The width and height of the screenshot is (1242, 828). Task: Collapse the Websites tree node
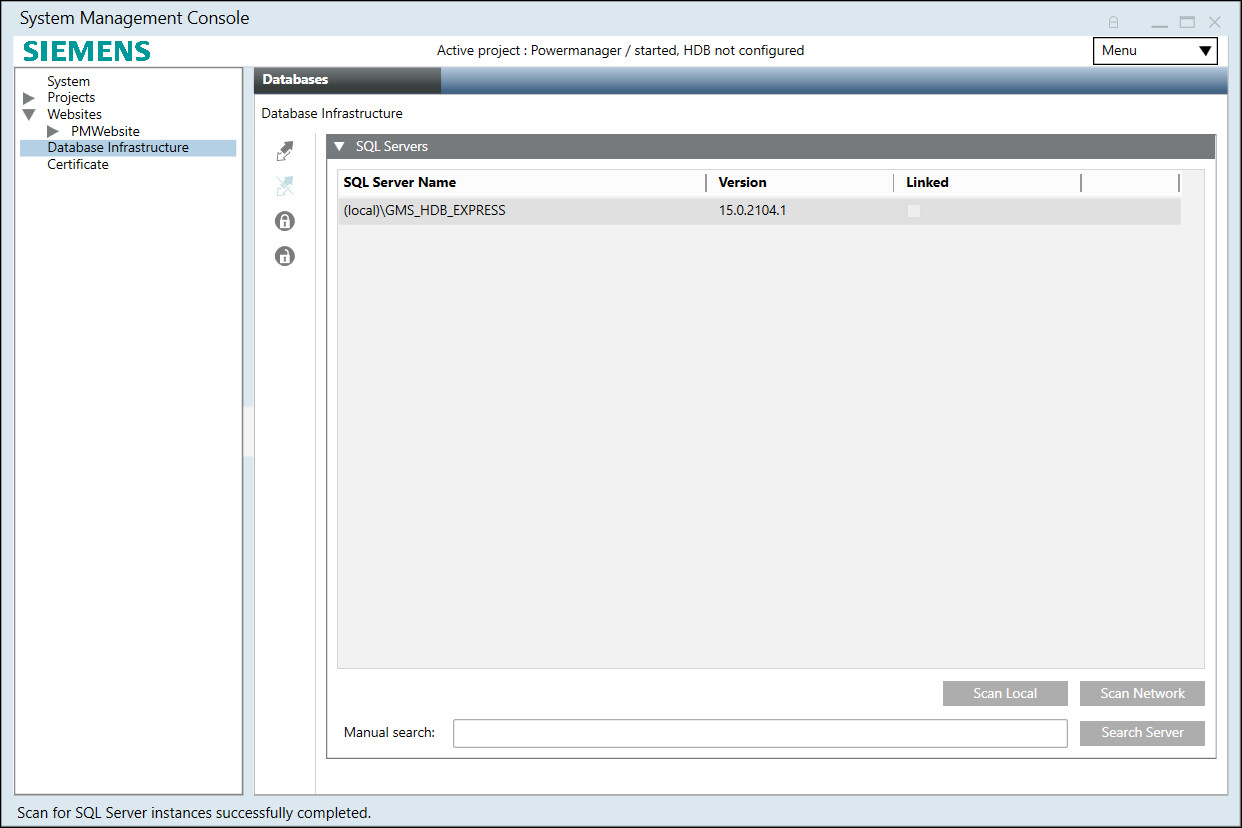(x=28, y=114)
